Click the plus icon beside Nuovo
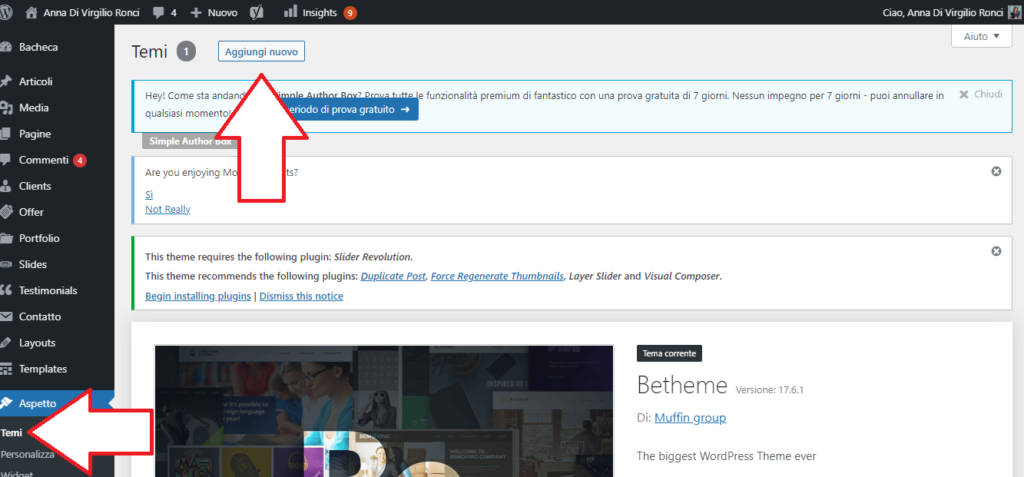The image size is (1024, 477). coord(196,12)
